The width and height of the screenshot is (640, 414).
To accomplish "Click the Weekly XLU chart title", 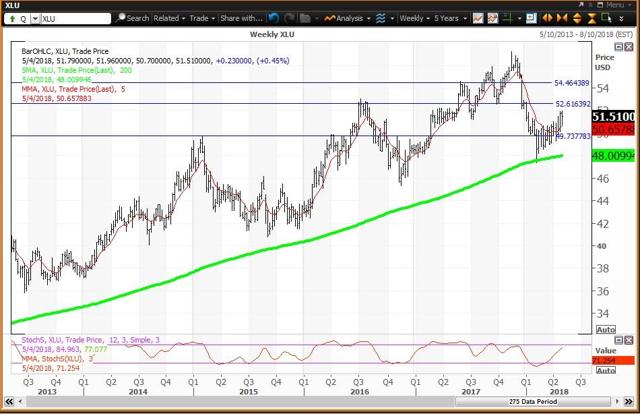I will click(x=272, y=35).
